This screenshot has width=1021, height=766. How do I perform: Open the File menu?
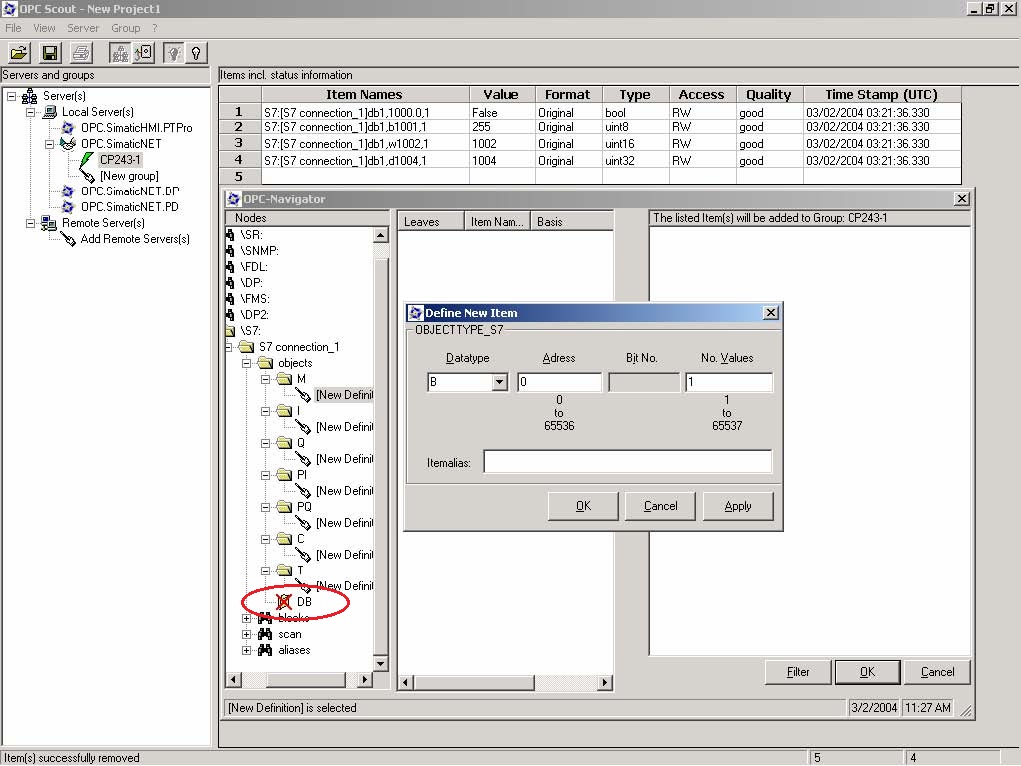tap(13, 28)
